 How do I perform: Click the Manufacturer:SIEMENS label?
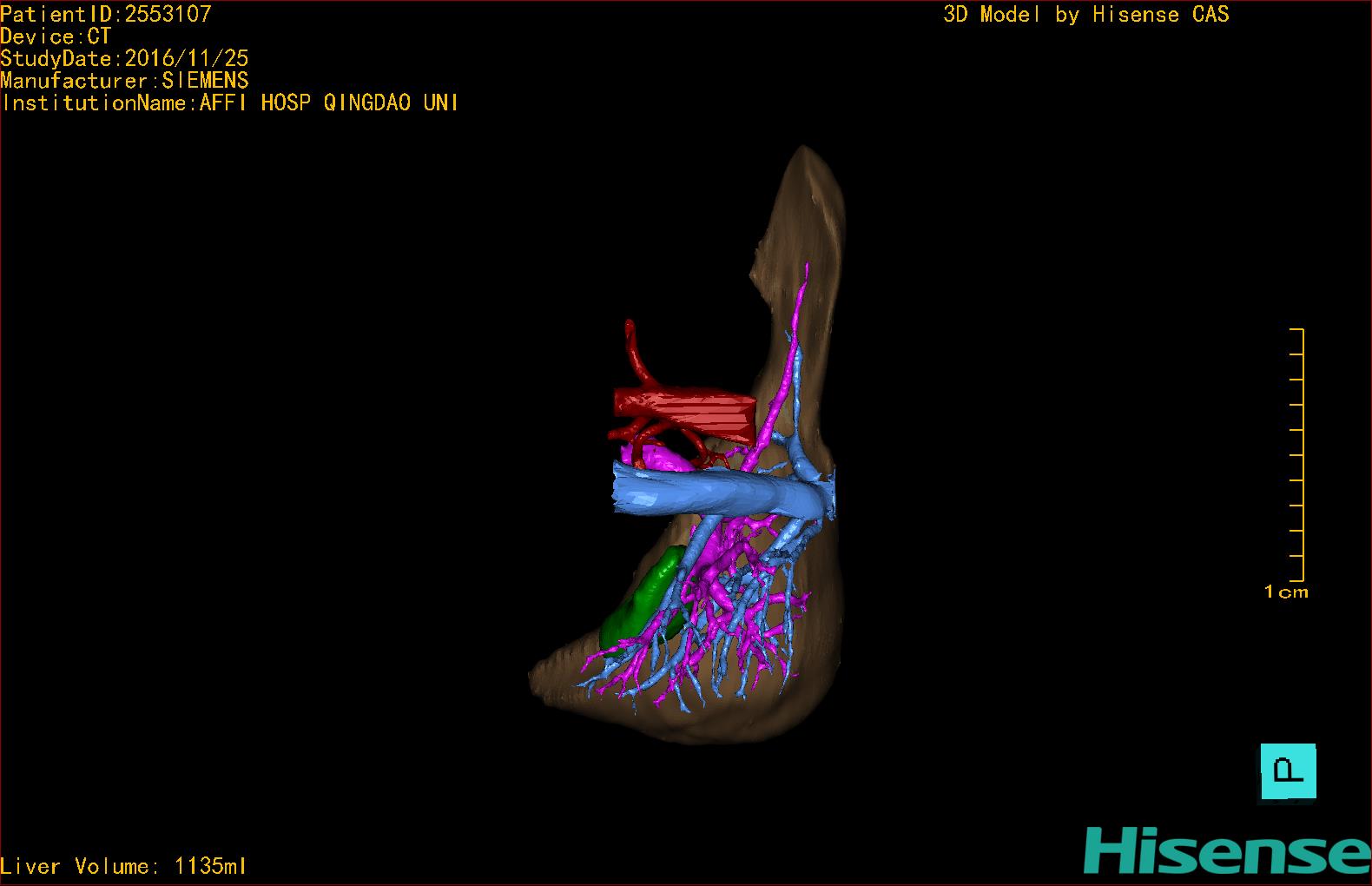click(x=124, y=81)
